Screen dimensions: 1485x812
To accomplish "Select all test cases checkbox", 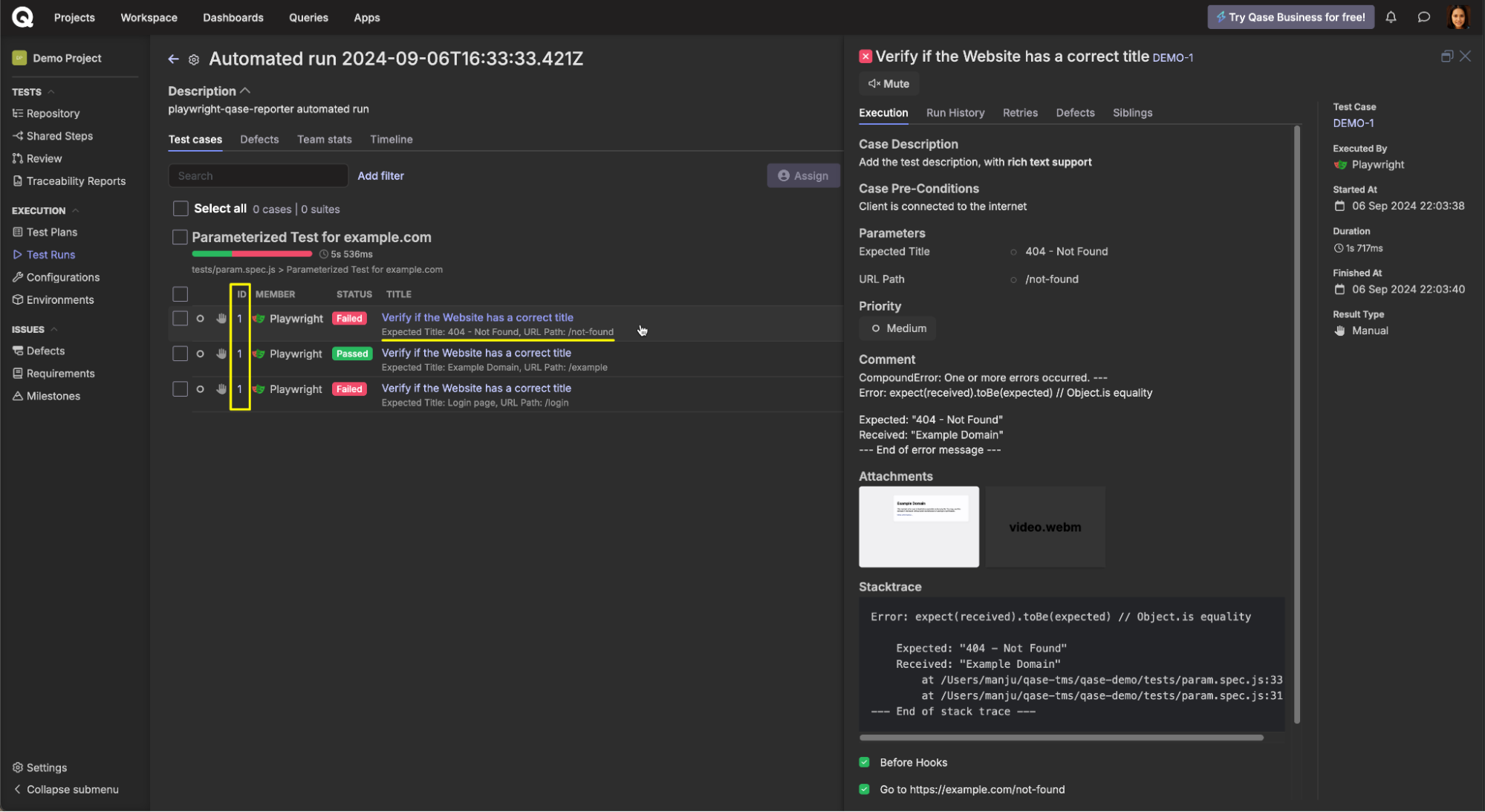I will (180, 208).
